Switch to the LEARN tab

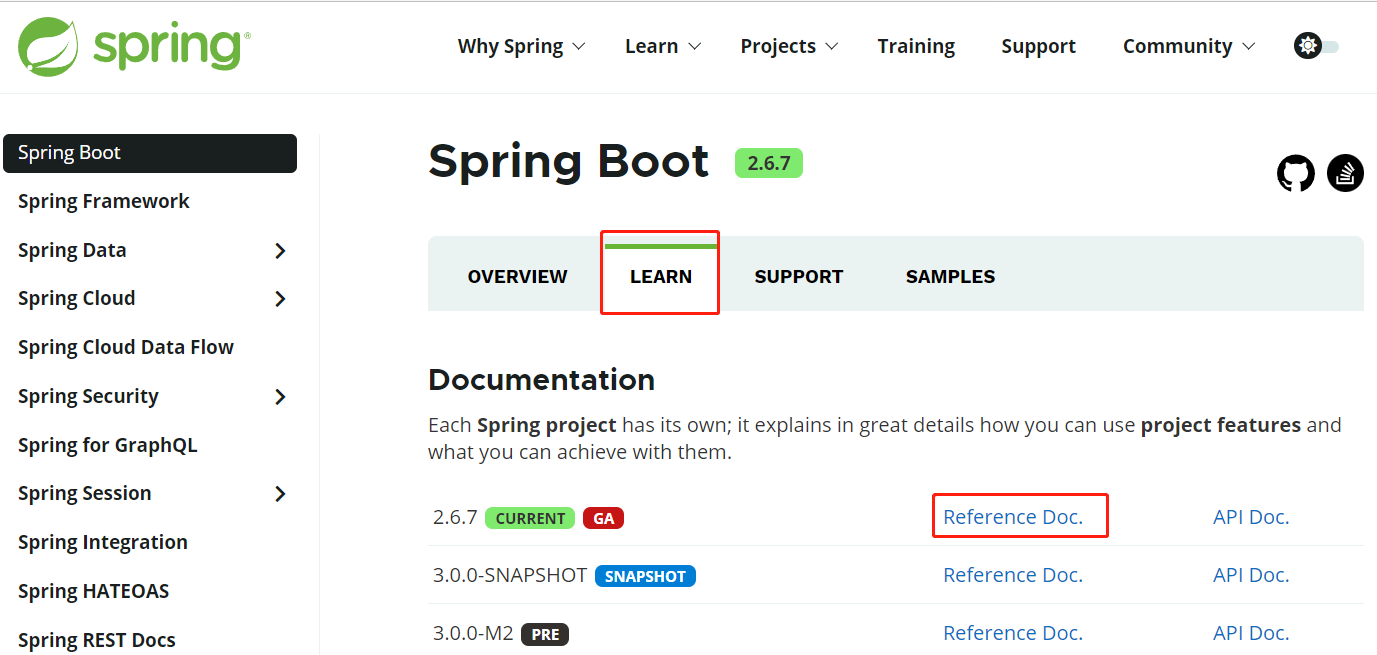pos(661,277)
